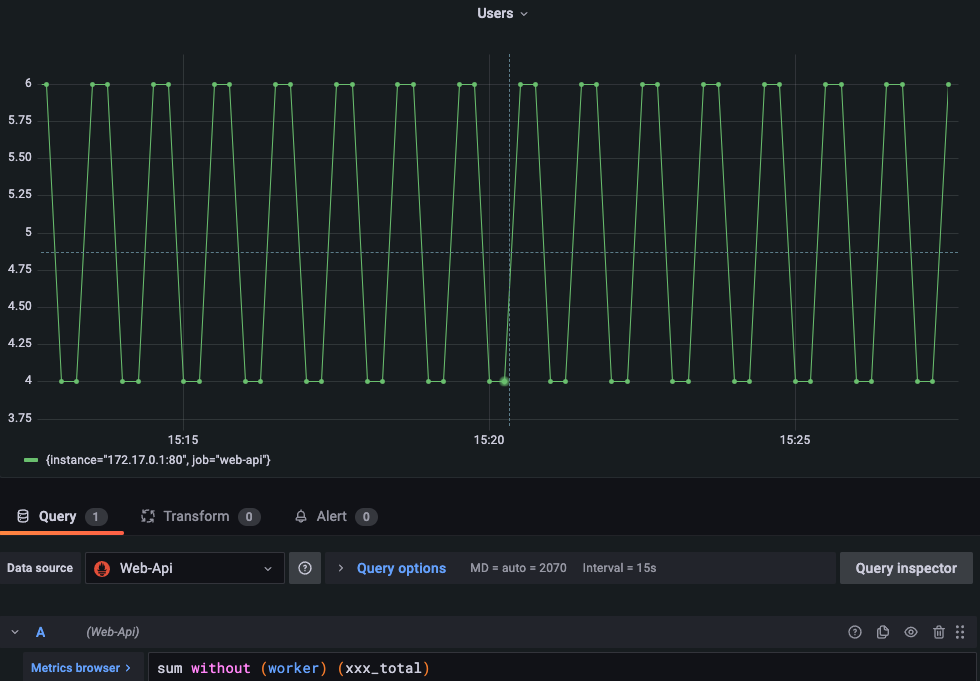Screen dimensions: 980x681
Task: Click the Query options link
Action: point(401,568)
